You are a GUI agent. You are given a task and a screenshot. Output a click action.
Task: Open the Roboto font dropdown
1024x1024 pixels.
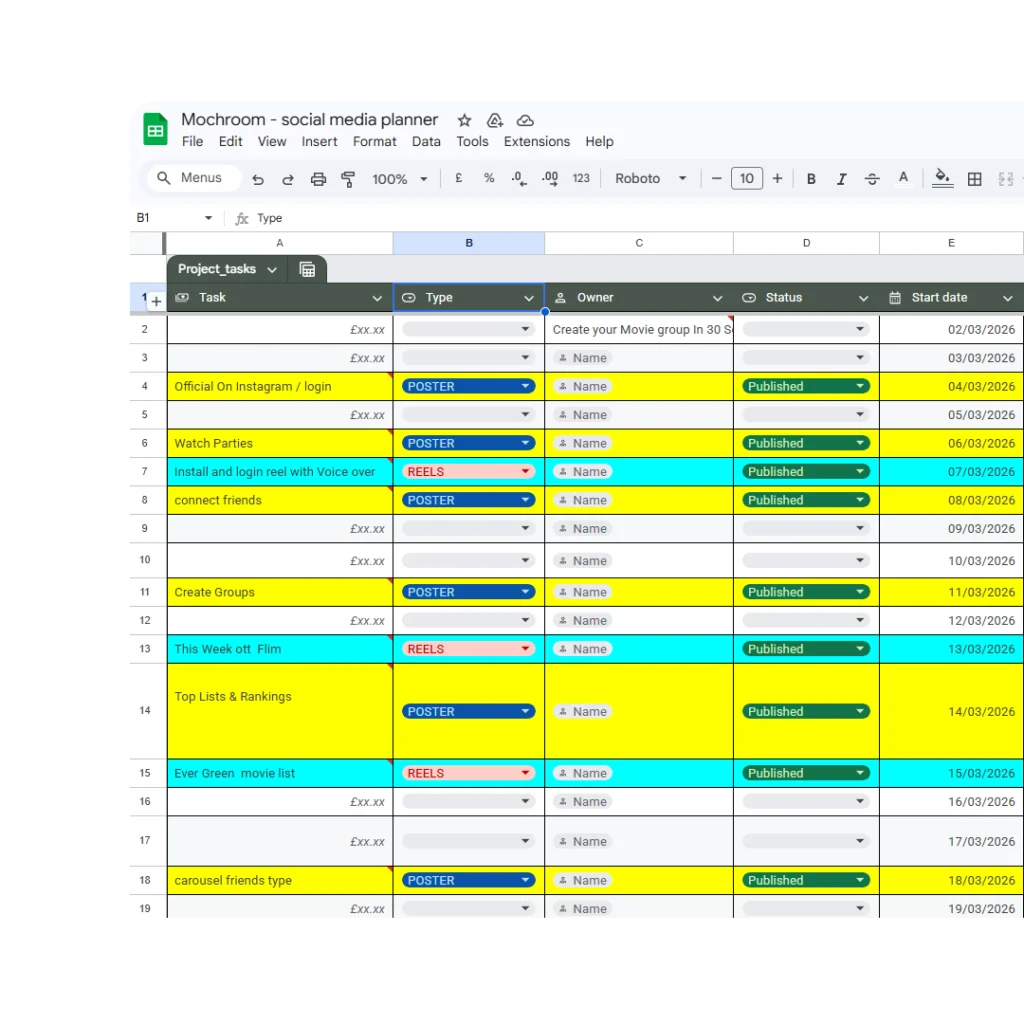(x=651, y=179)
